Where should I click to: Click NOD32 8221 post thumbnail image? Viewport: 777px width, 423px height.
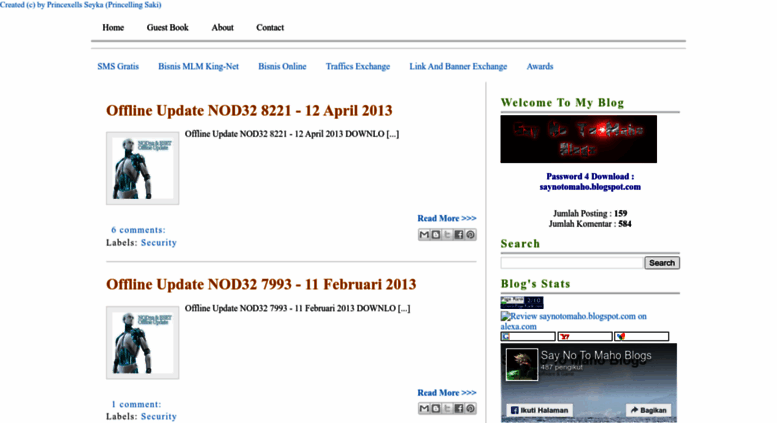pyautogui.click(x=143, y=168)
